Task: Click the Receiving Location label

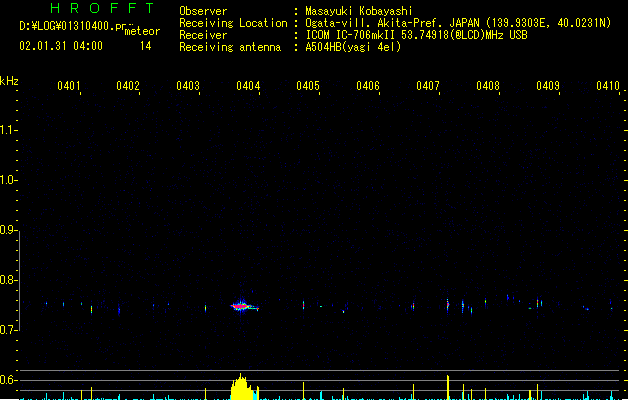Action: click(233, 23)
